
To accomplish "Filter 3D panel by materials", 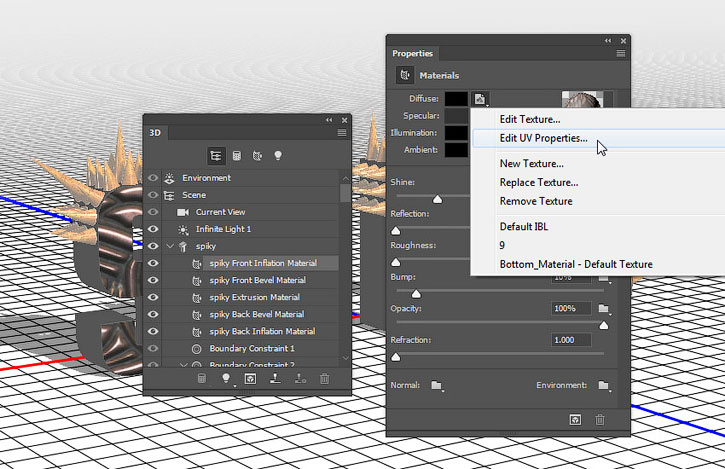I will tap(257, 156).
